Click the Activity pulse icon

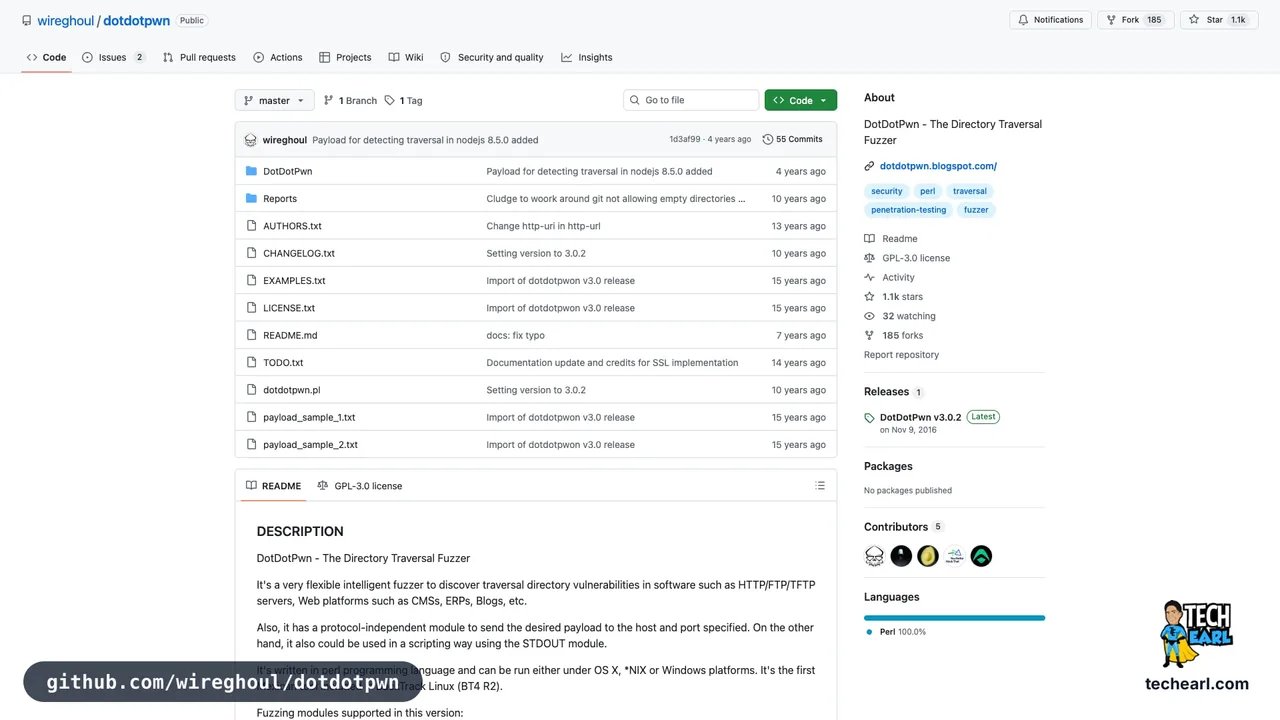click(870, 277)
